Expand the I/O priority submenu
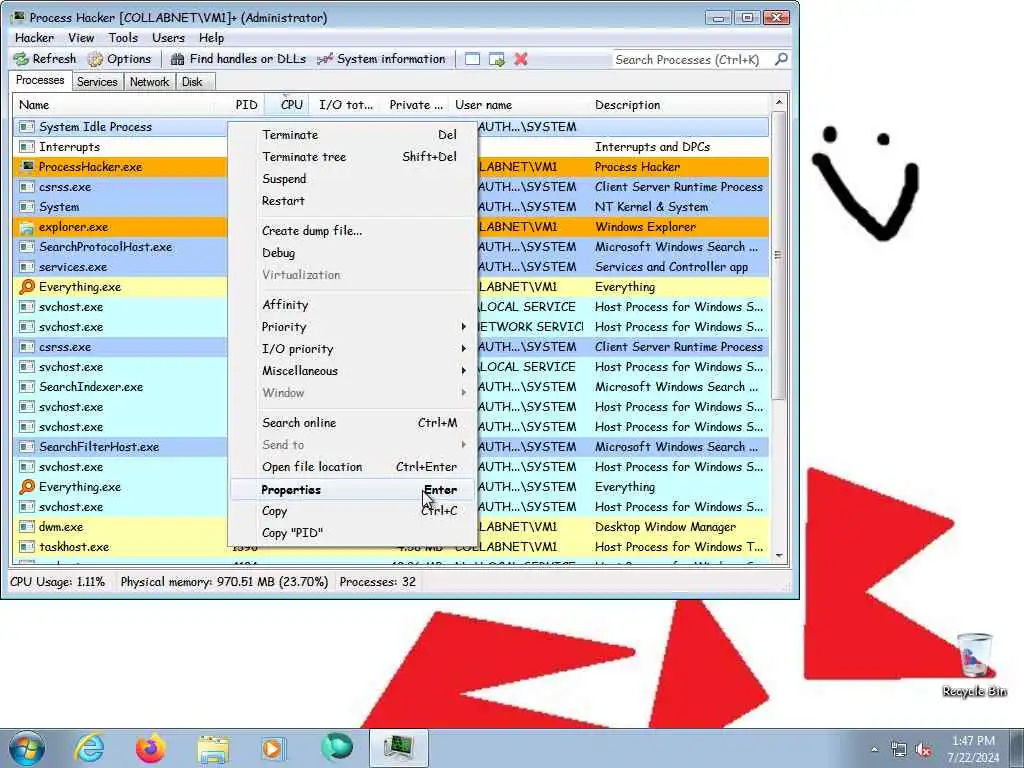 coord(353,349)
